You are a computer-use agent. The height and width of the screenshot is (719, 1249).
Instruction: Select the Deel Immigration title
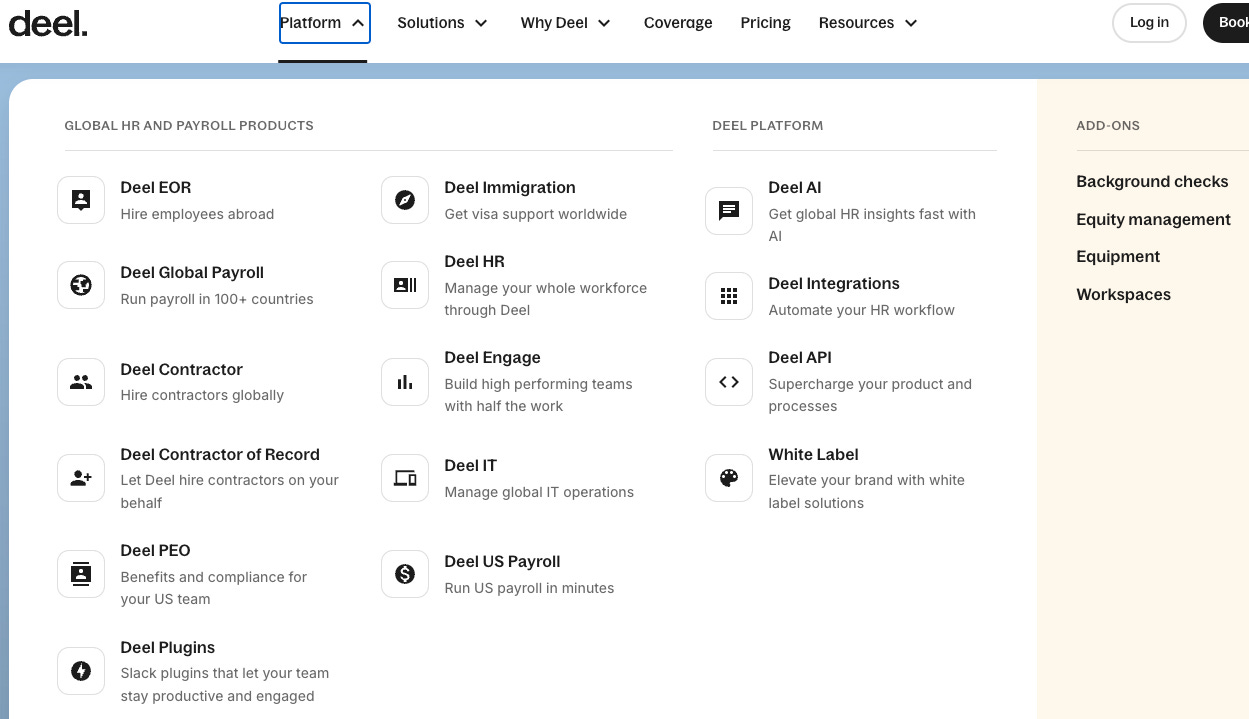[x=510, y=188]
